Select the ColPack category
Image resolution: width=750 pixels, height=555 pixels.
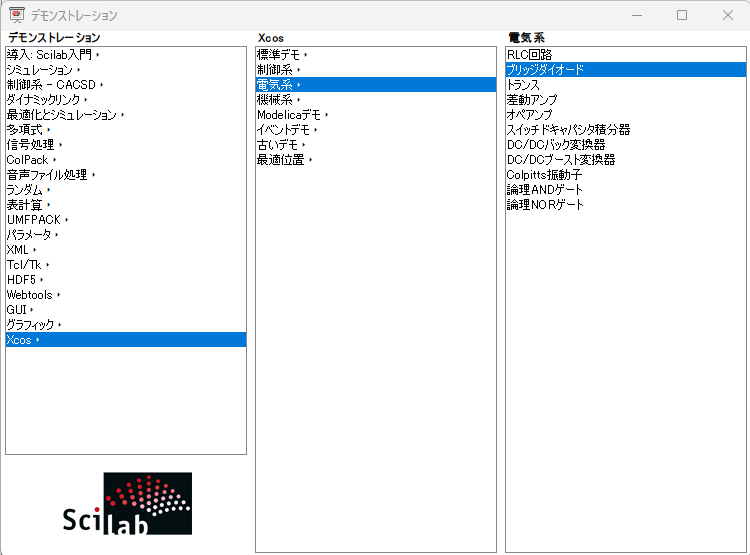pyautogui.click(x=126, y=160)
